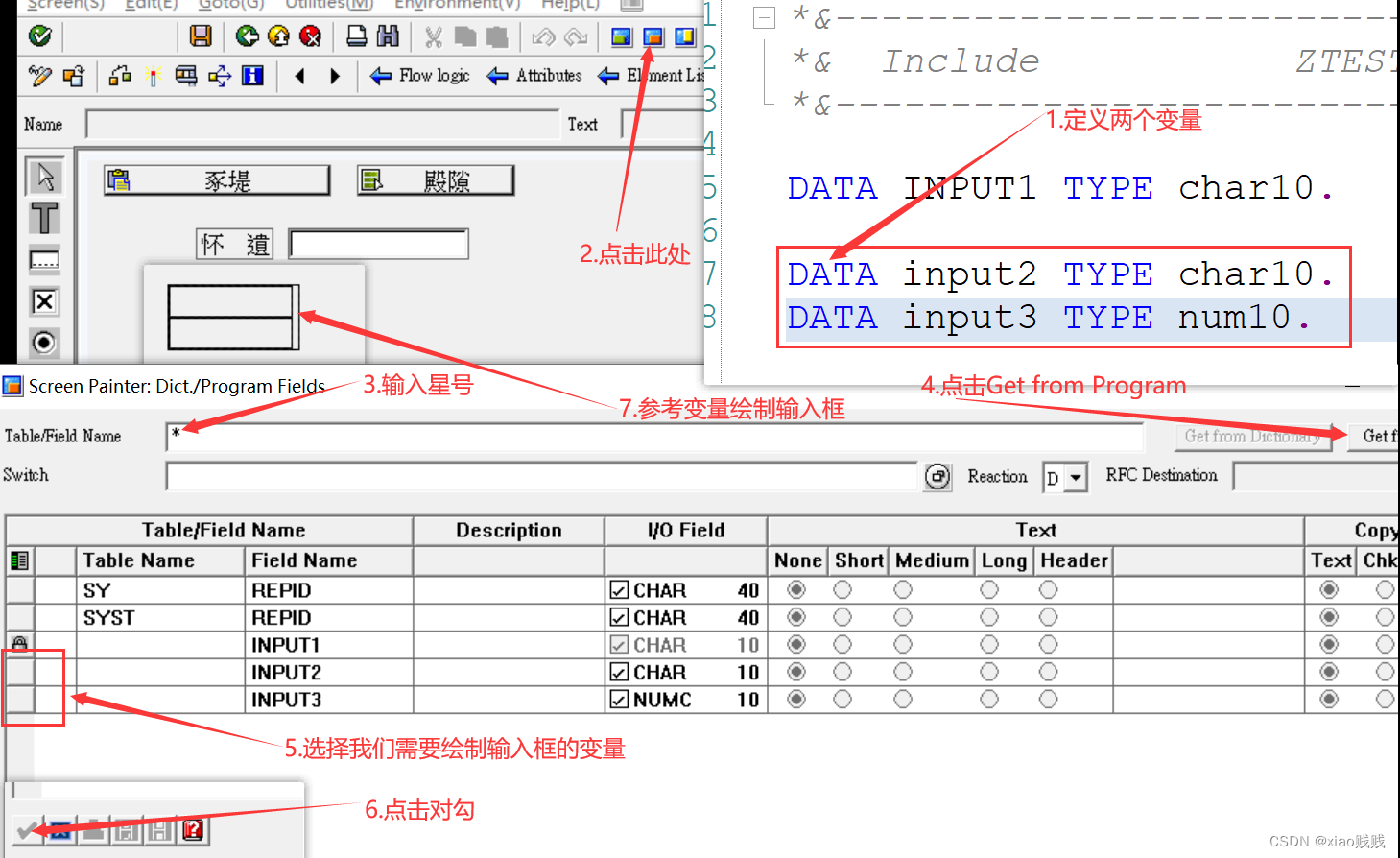Select the Radio button element tool

click(44, 343)
